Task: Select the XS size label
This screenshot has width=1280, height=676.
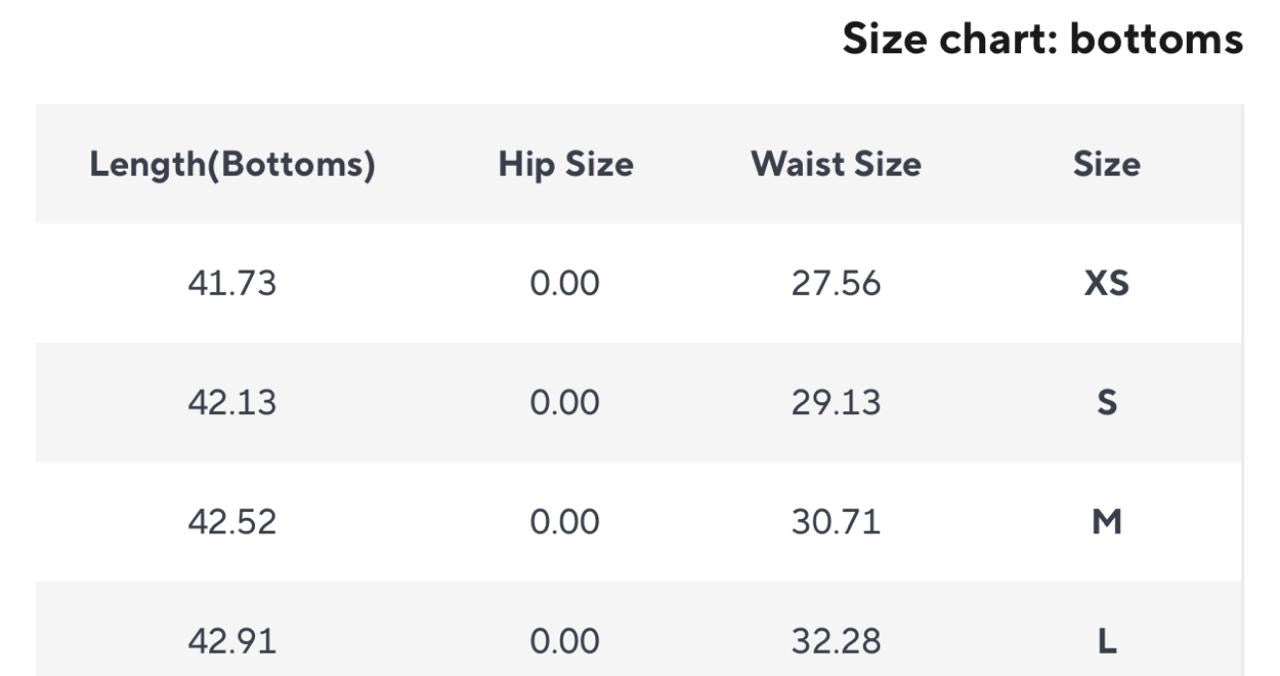Action: [1106, 283]
